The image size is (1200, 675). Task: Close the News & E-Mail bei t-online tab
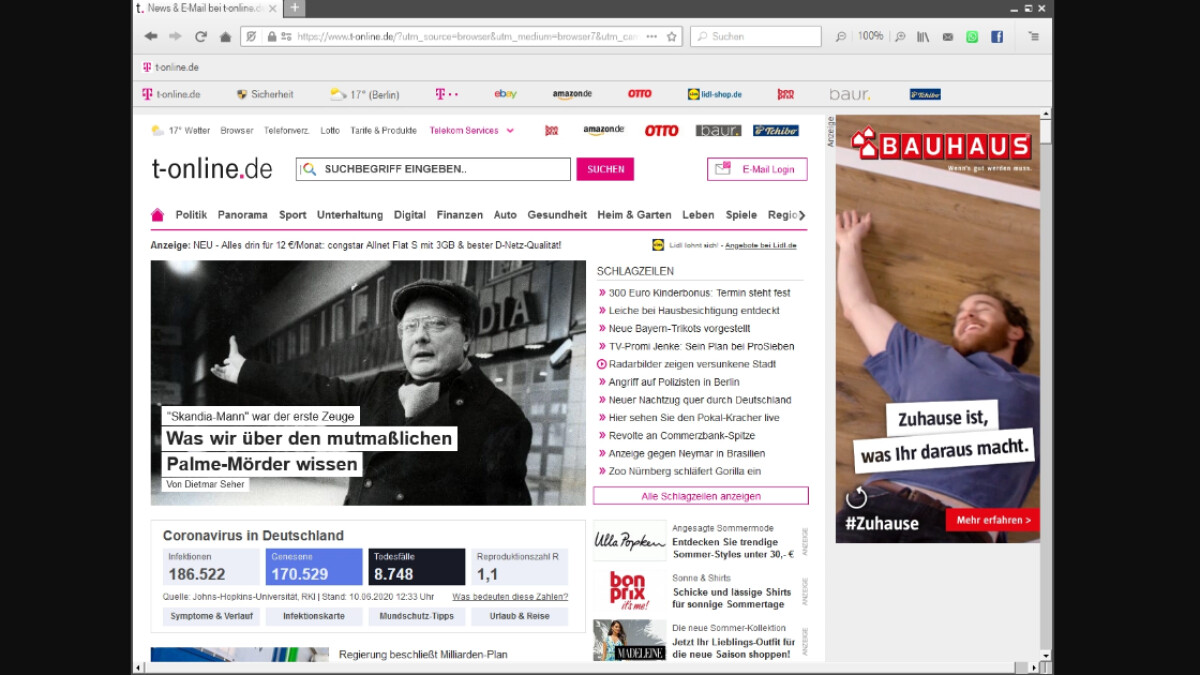click(x=273, y=8)
